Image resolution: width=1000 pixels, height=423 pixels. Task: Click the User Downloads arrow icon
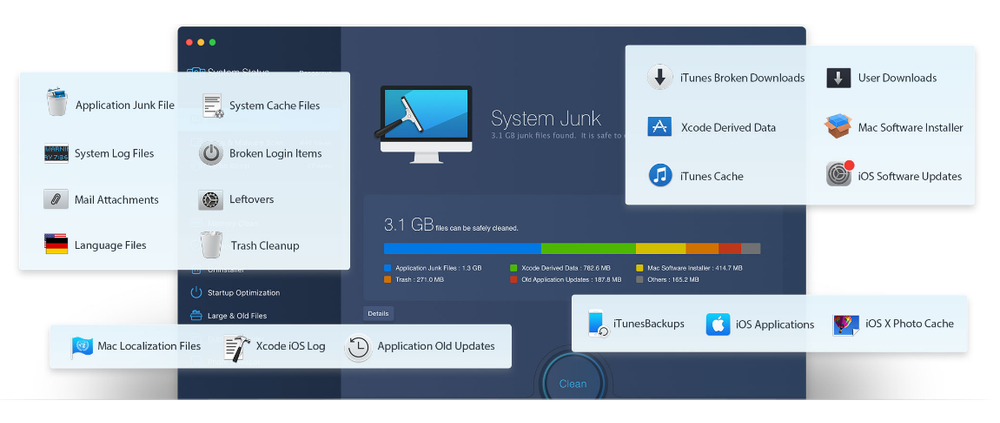(839, 78)
